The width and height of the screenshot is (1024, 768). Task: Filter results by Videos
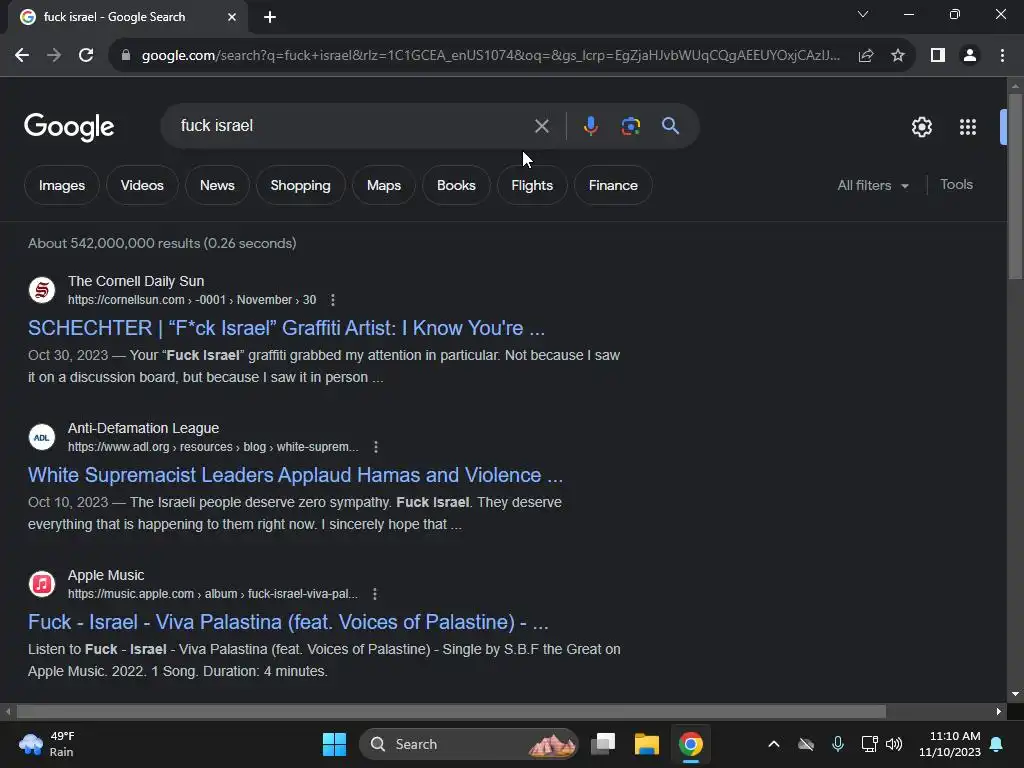142,185
